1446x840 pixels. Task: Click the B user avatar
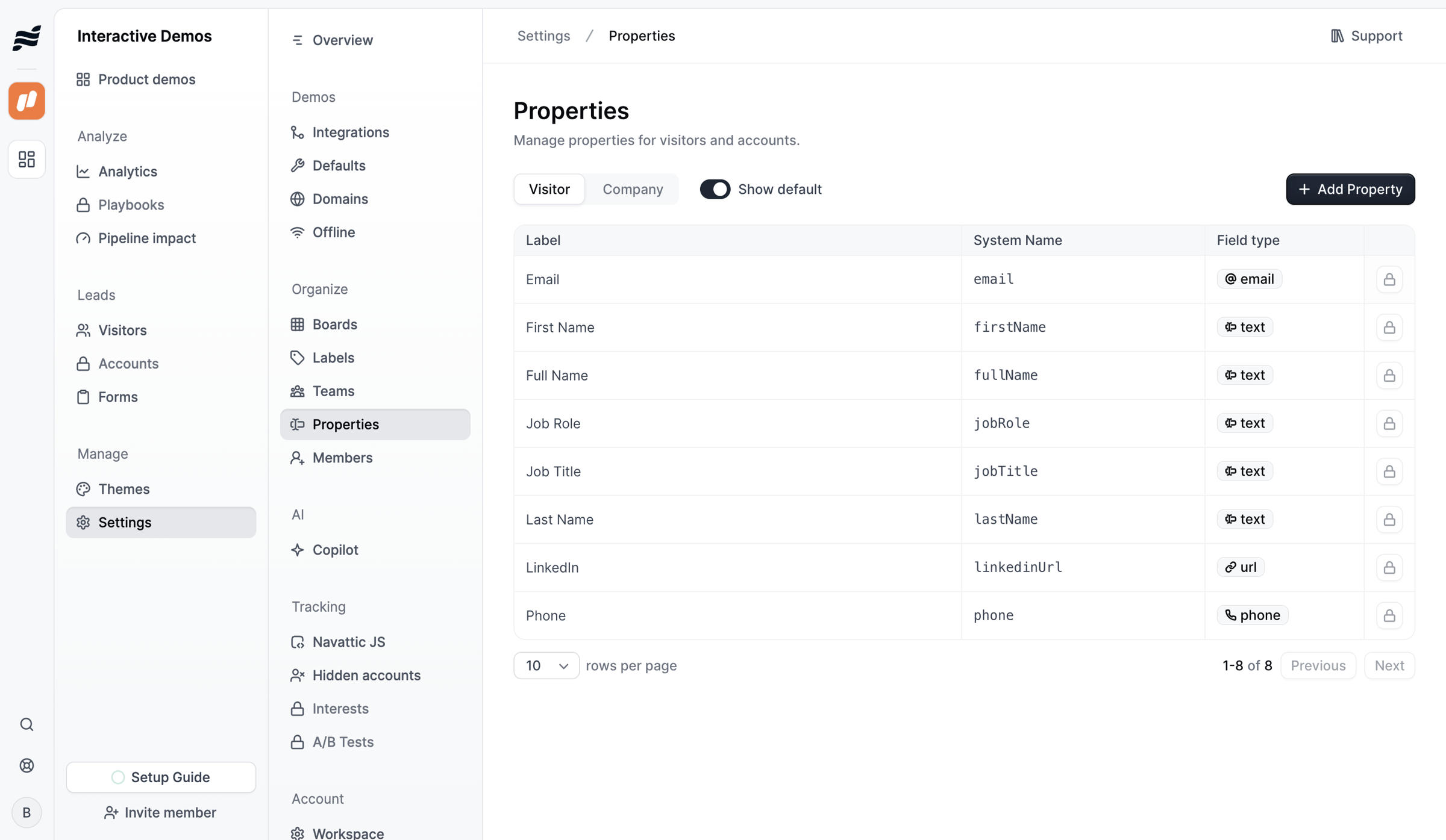point(27,812)
